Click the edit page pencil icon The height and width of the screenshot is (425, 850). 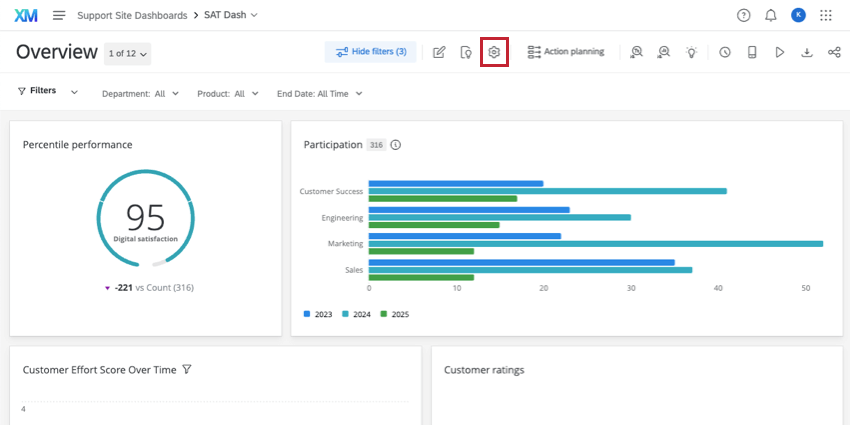439,52
